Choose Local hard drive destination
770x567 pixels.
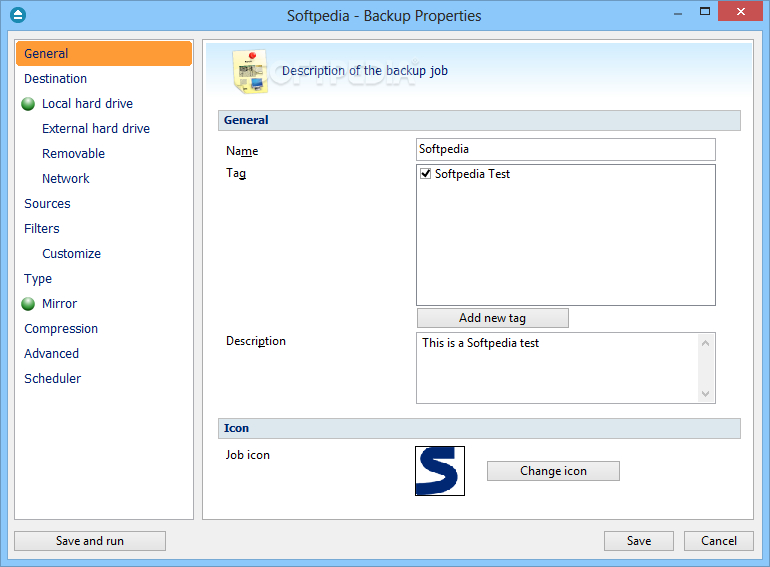pos(87,104)
